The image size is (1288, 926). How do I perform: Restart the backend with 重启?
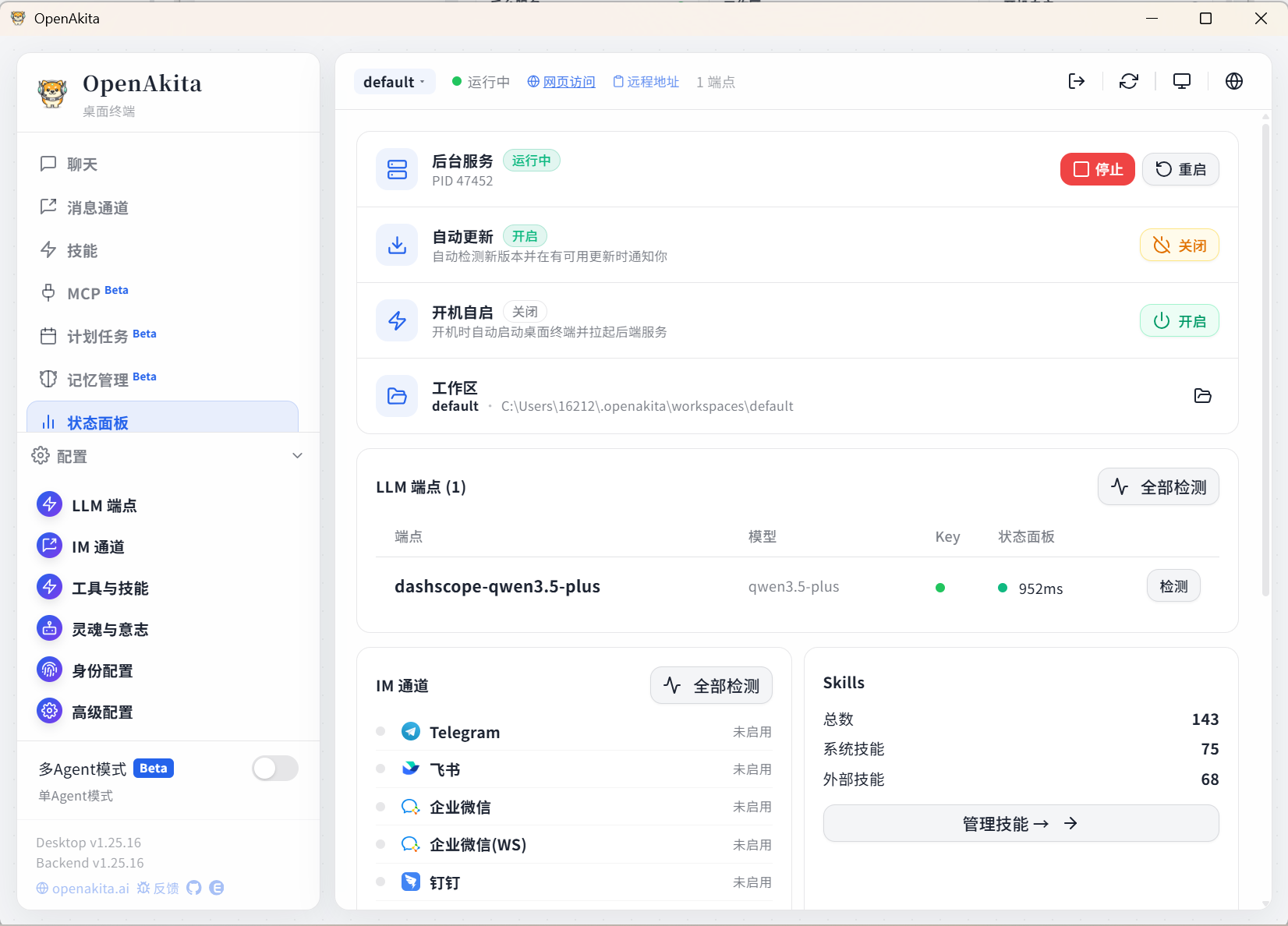click(1180, 169)
